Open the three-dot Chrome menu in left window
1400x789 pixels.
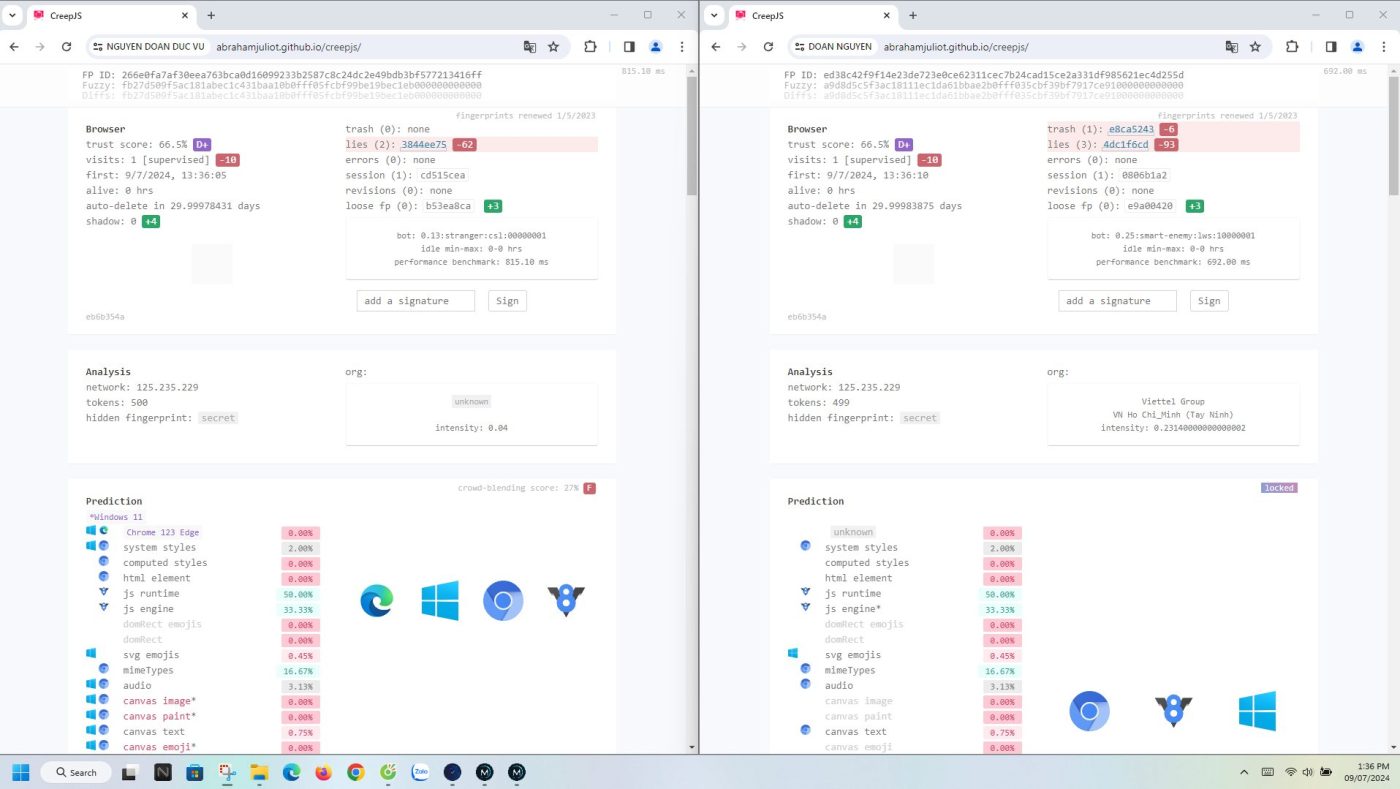tap(682, 47)
